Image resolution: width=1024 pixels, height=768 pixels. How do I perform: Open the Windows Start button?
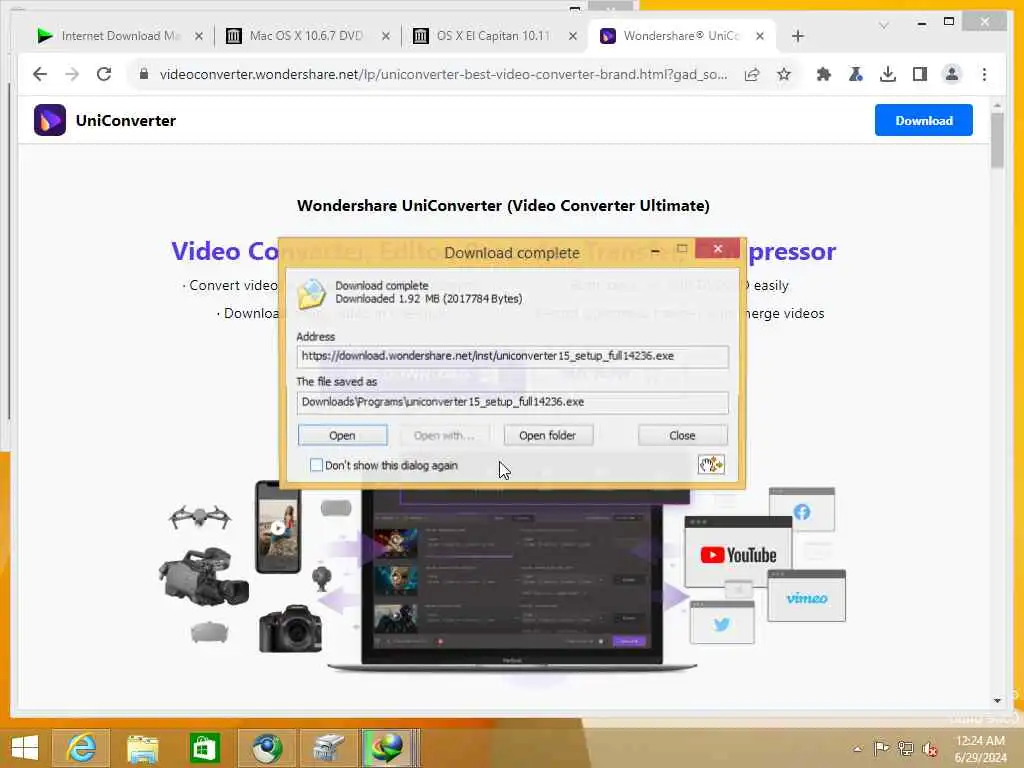point(25,748)
